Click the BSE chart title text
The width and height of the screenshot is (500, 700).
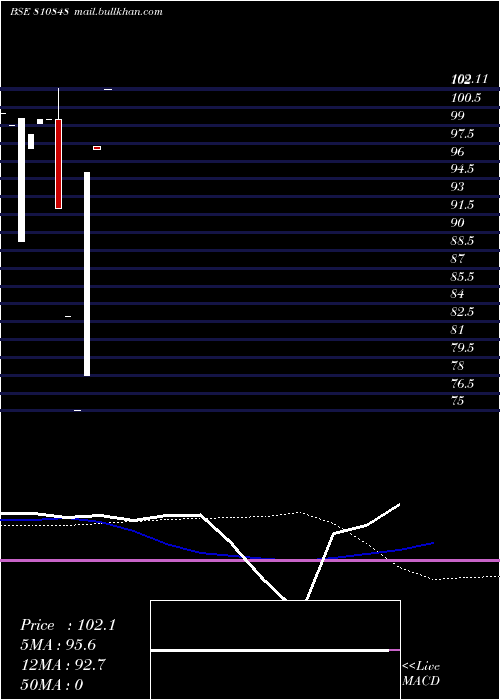86,12
